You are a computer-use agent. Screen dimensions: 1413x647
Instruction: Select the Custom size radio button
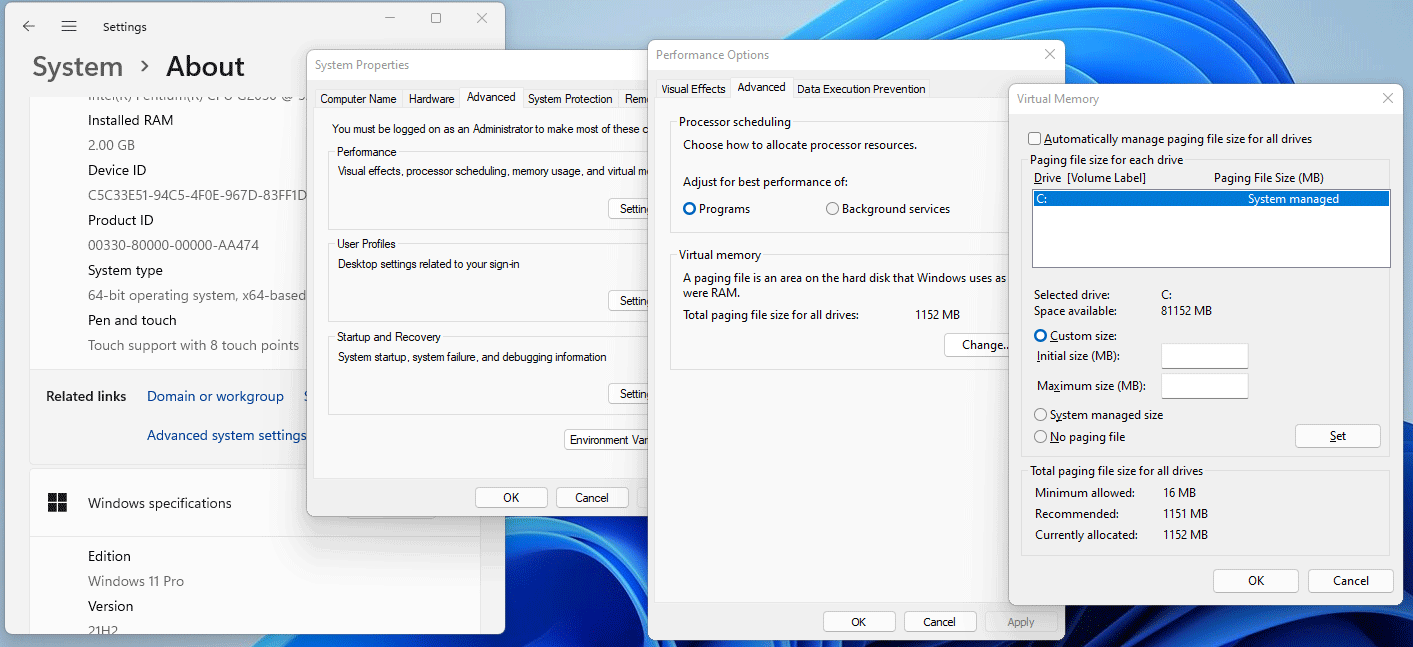point(1041,336)
